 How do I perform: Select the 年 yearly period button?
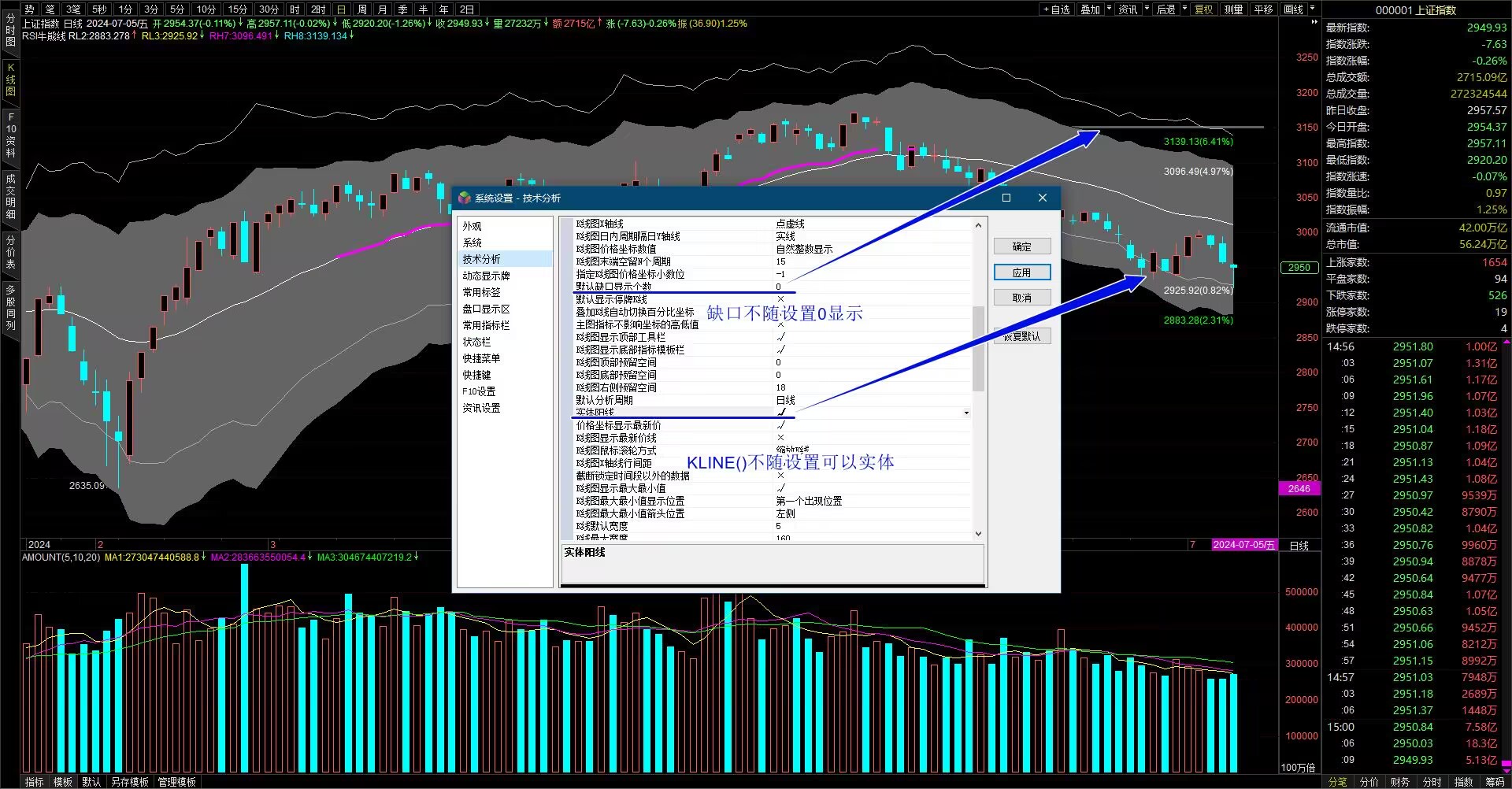coord(444,9)
